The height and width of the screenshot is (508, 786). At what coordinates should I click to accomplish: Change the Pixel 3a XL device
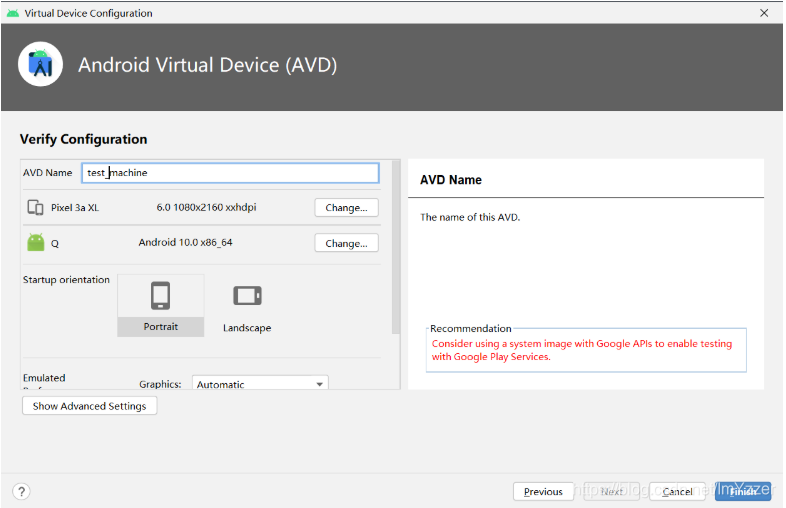tap(346, 208)
